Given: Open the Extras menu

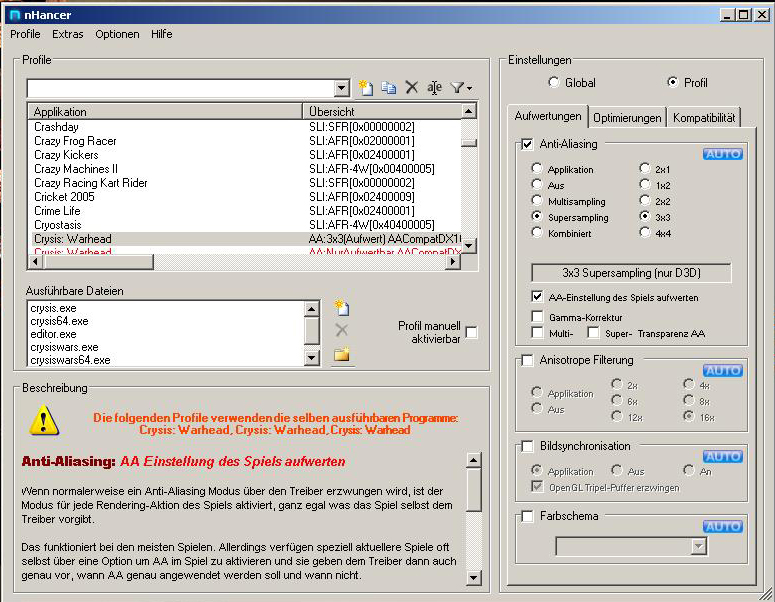Looking at the screenshot, I should [x=68, y=34].
